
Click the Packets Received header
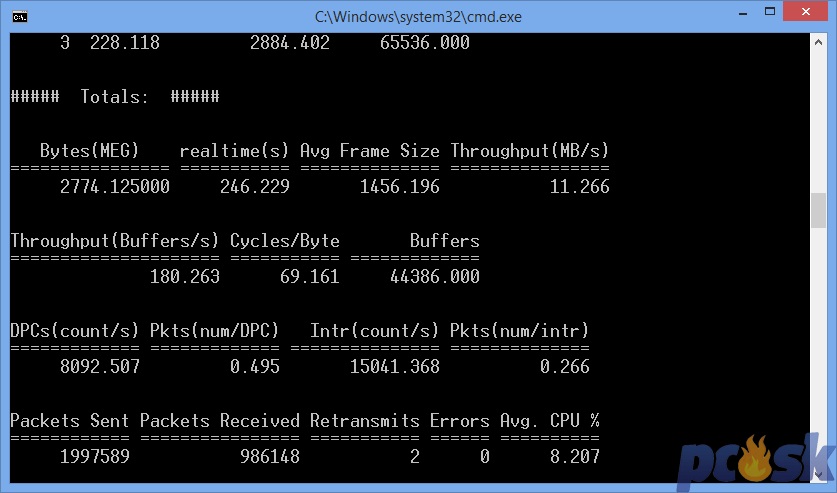pyautogui.click(x=219, y=421)
